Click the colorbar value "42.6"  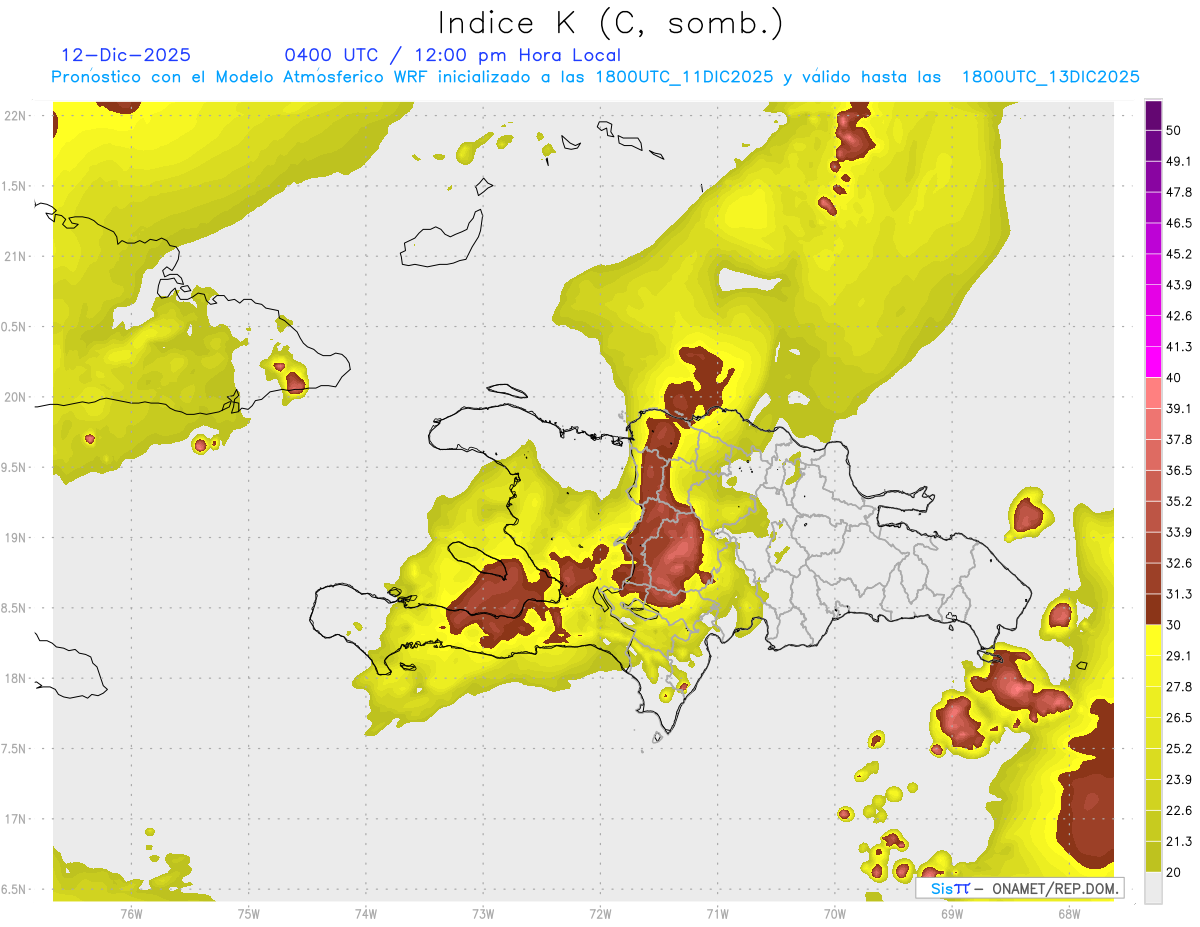click(x=1179, y=316)
